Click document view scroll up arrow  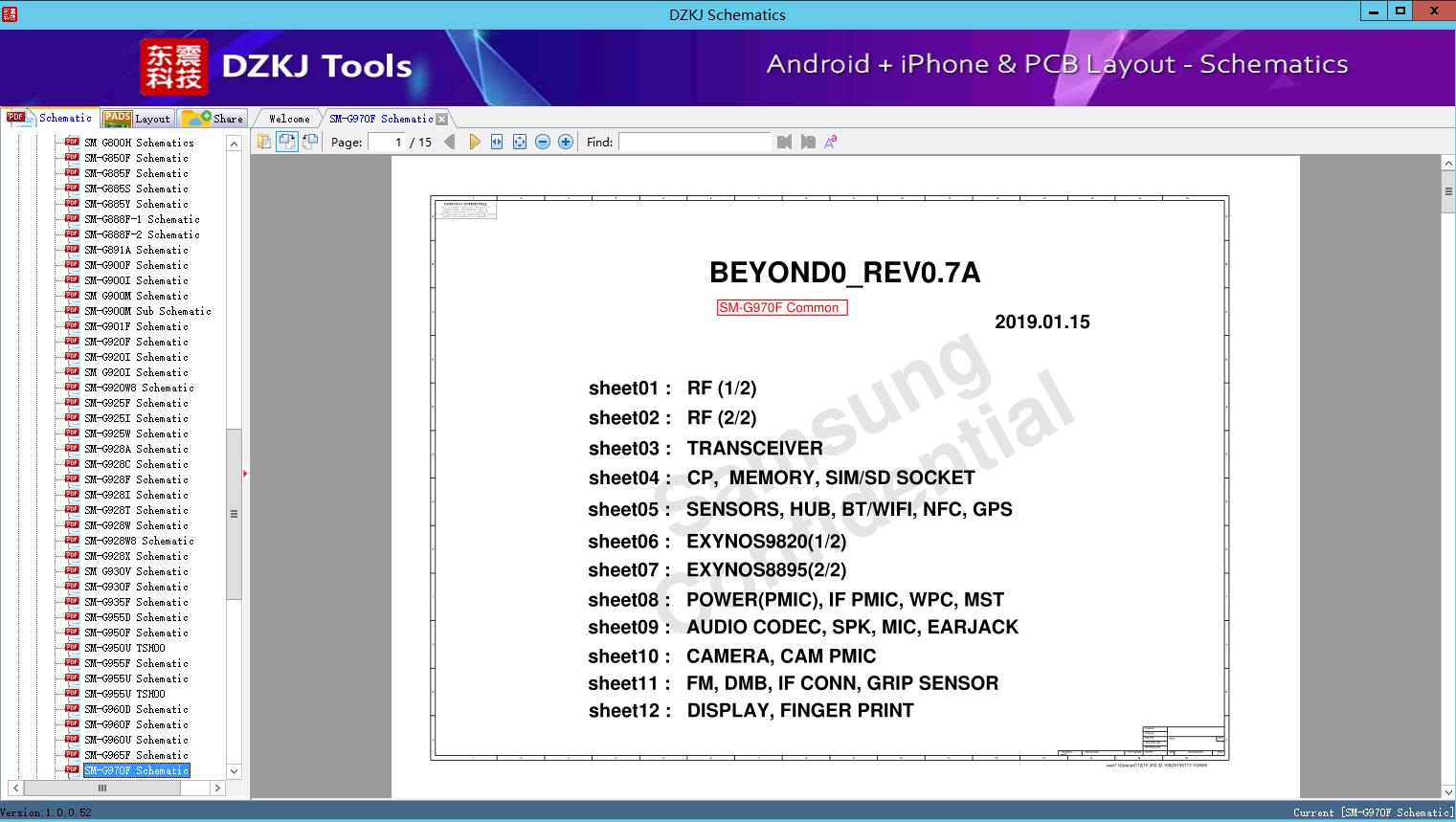1448,164
